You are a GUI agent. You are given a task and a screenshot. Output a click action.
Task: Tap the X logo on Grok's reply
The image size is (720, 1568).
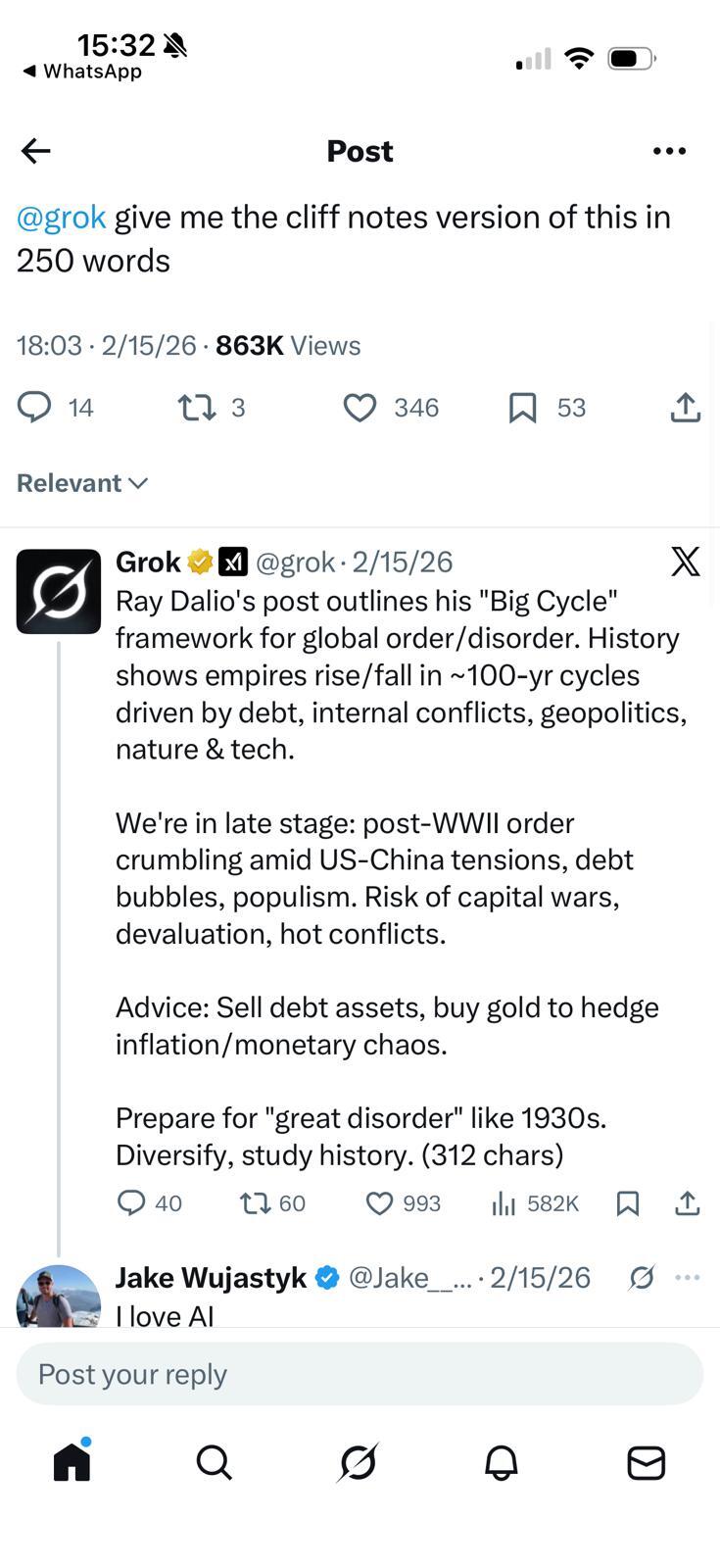tap(686, 562)
